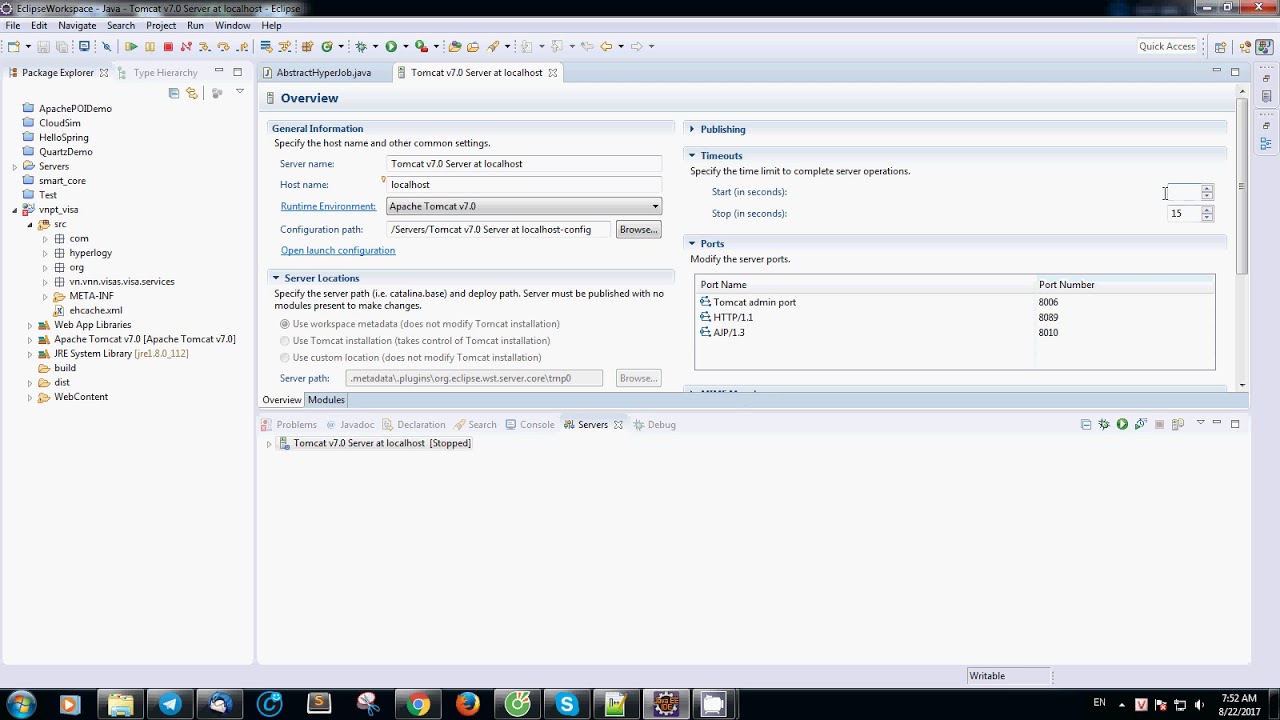
Task: Open the Runtime Environment dropdown
Action: 524,206
